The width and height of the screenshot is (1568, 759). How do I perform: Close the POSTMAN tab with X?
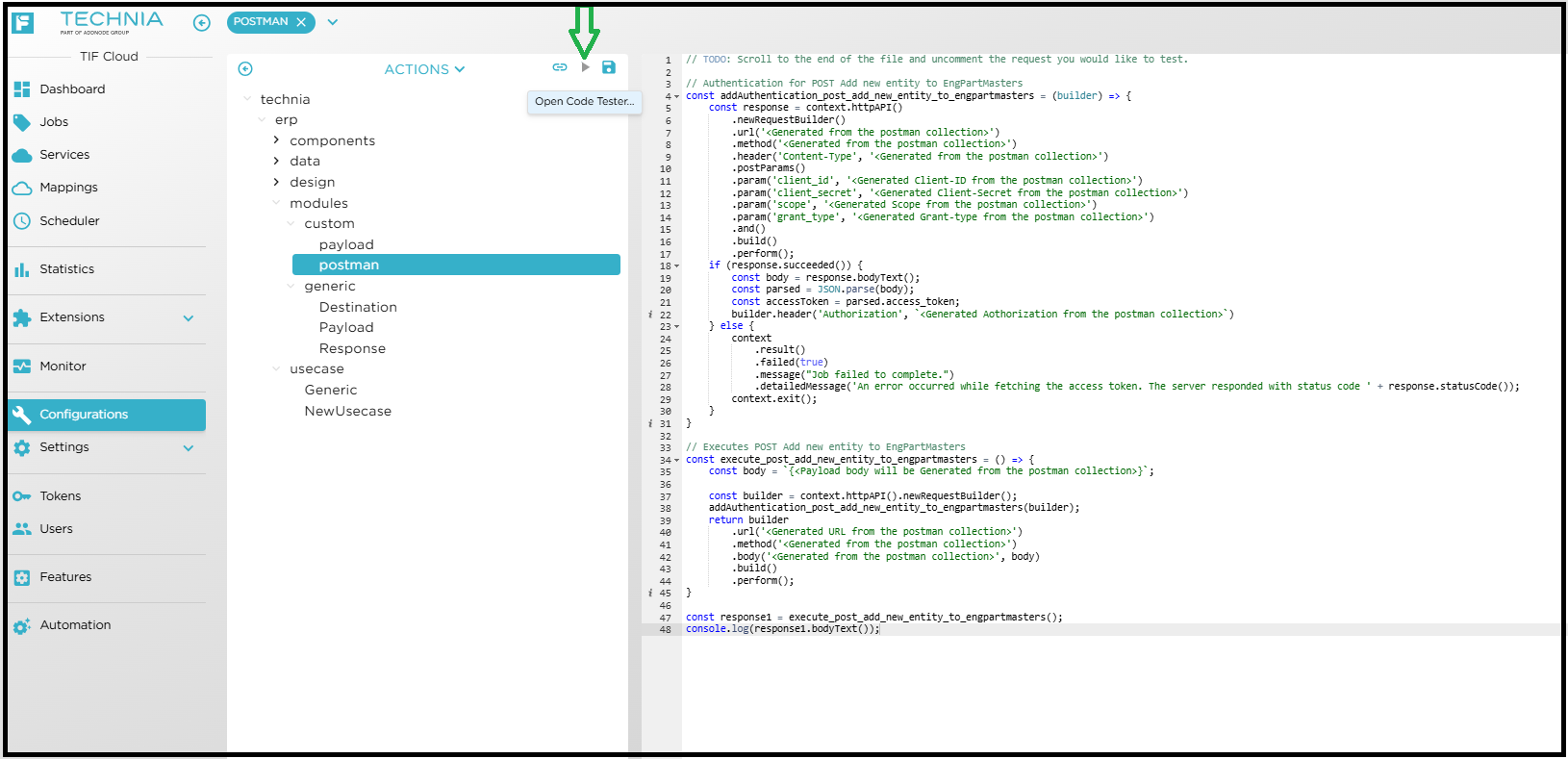(301, 22)
